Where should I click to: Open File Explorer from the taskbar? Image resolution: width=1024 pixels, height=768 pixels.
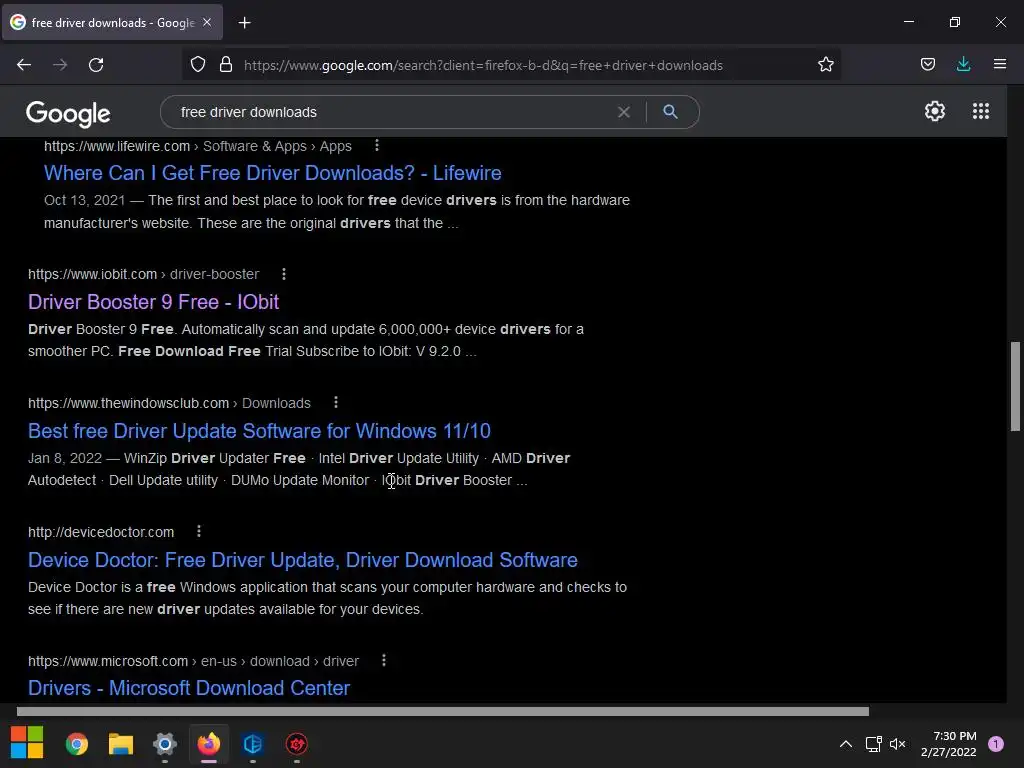[121, 744]
